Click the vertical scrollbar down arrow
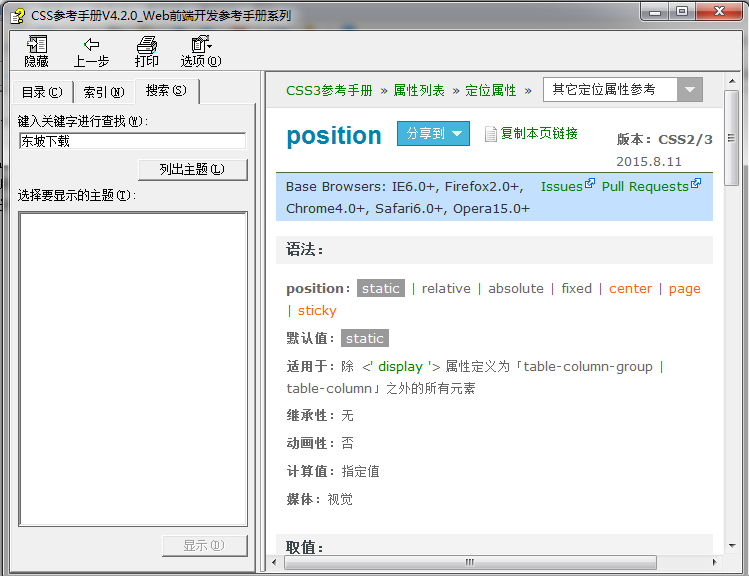Viewport: 749px width, 576px height. pyautogui.click(x=732, y=545)
